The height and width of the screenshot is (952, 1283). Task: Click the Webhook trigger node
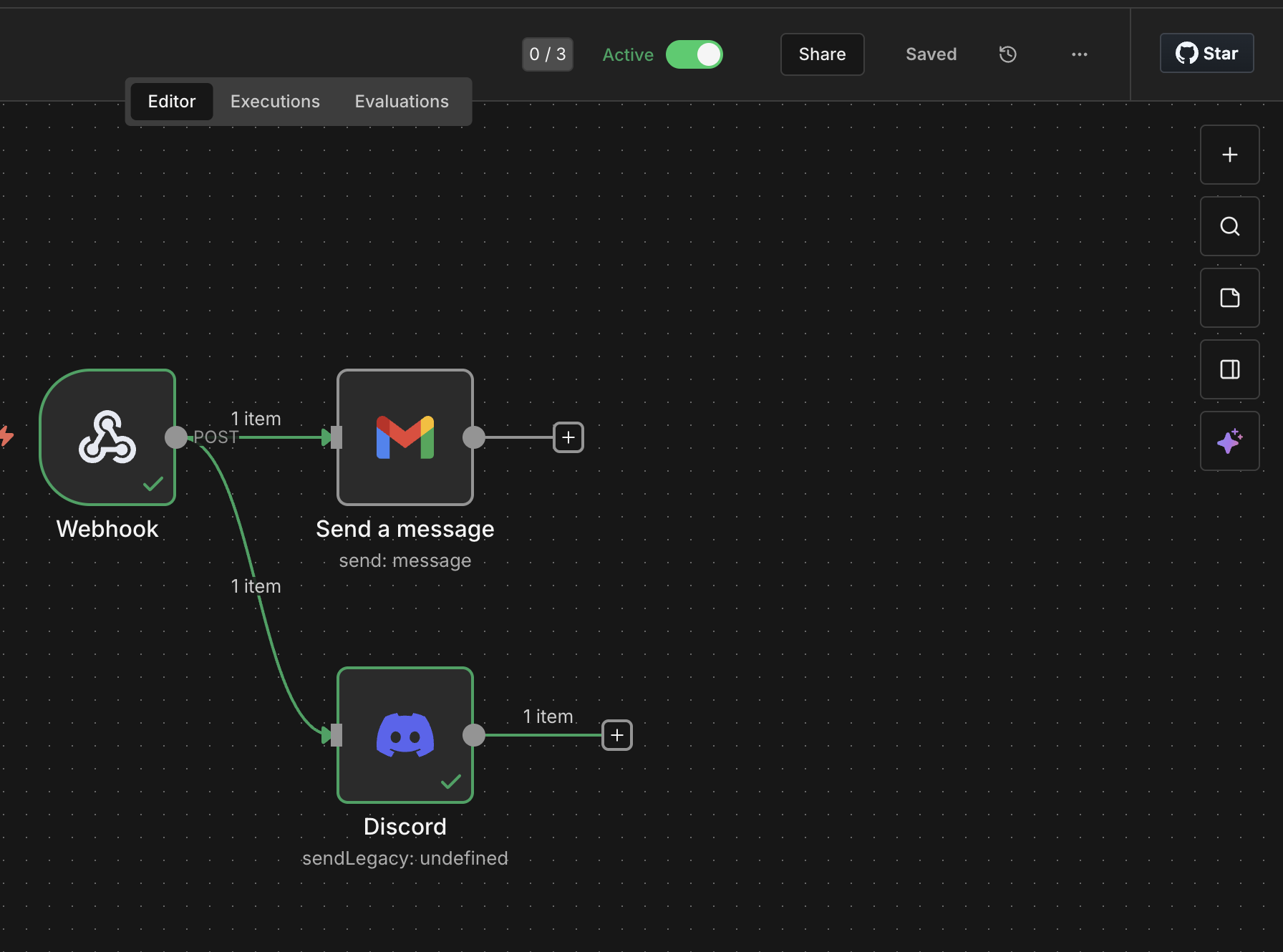[107, 437]
